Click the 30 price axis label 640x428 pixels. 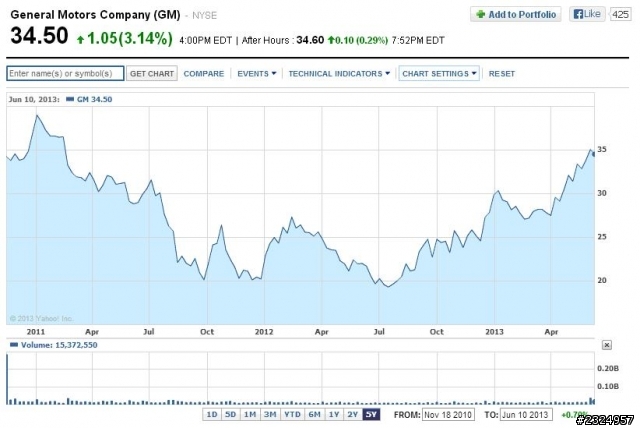[x=602, y=193]
